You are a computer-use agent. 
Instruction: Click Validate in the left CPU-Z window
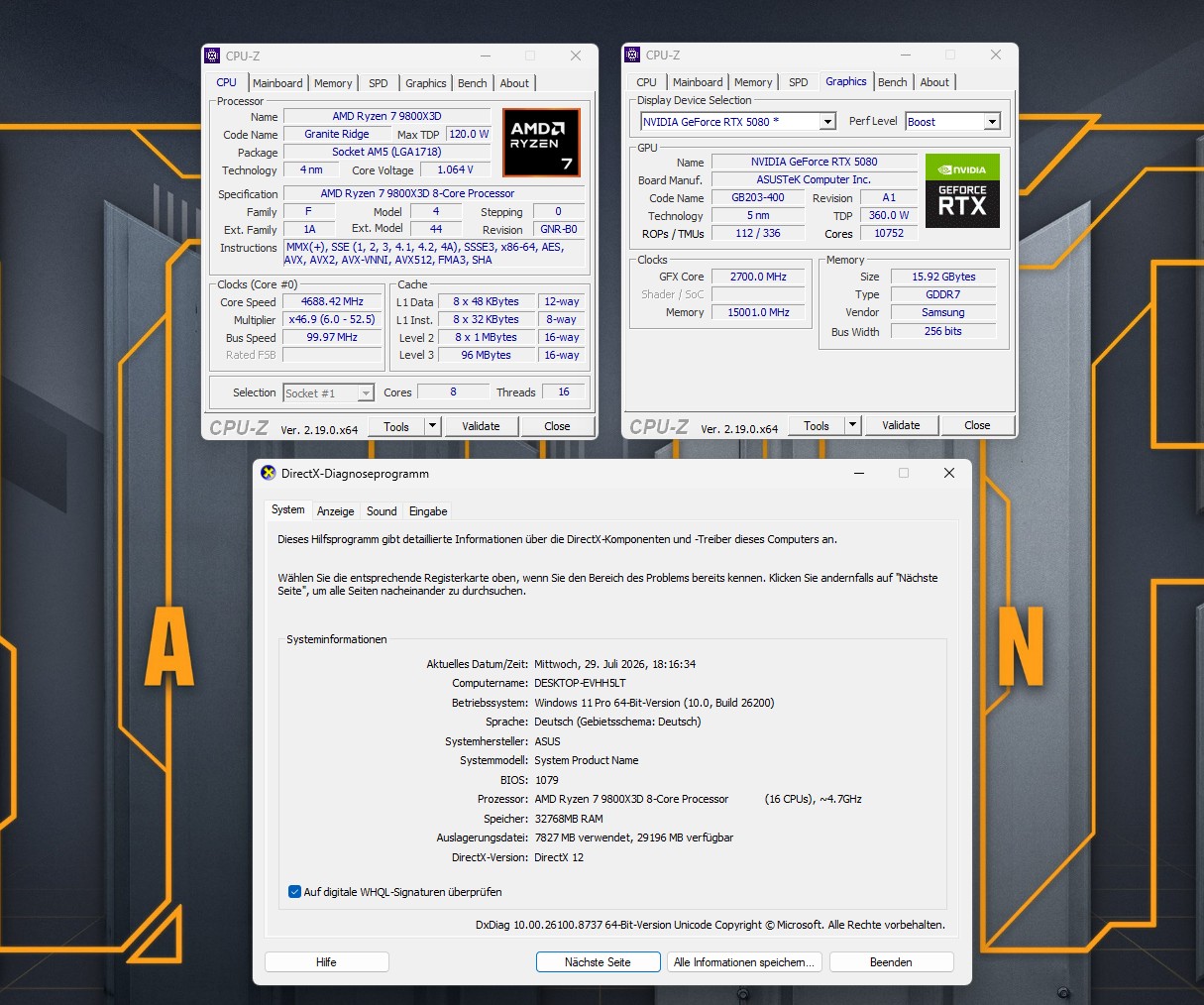point(481,426)
